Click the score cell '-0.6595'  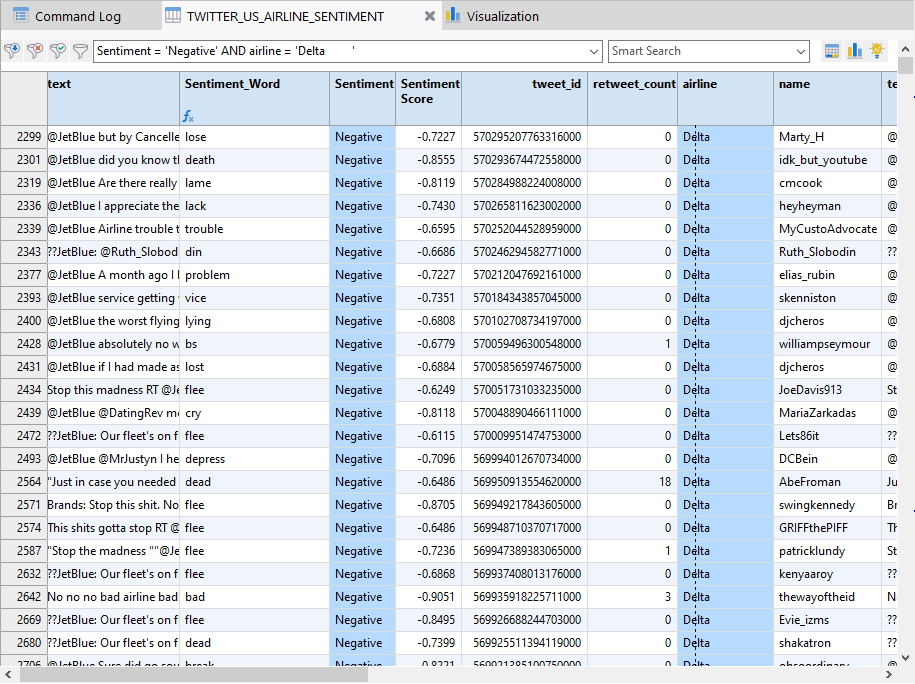tap(428, 229)
